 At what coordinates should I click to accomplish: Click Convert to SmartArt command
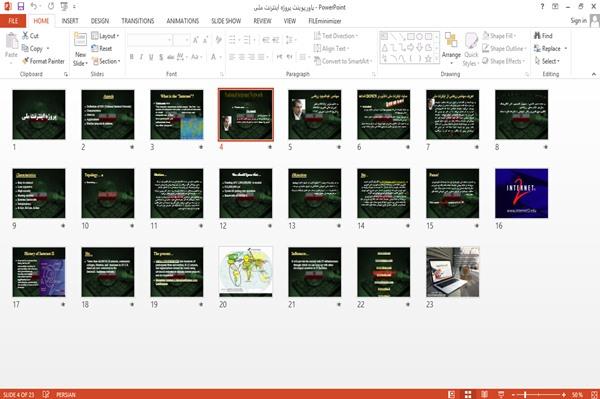342,61
